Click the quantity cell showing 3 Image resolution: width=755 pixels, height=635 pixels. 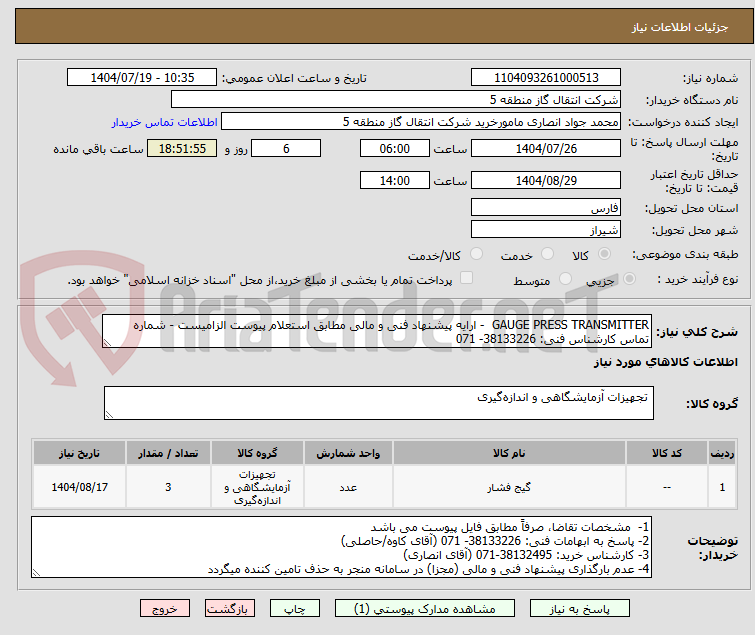click(x=168, y=487)
